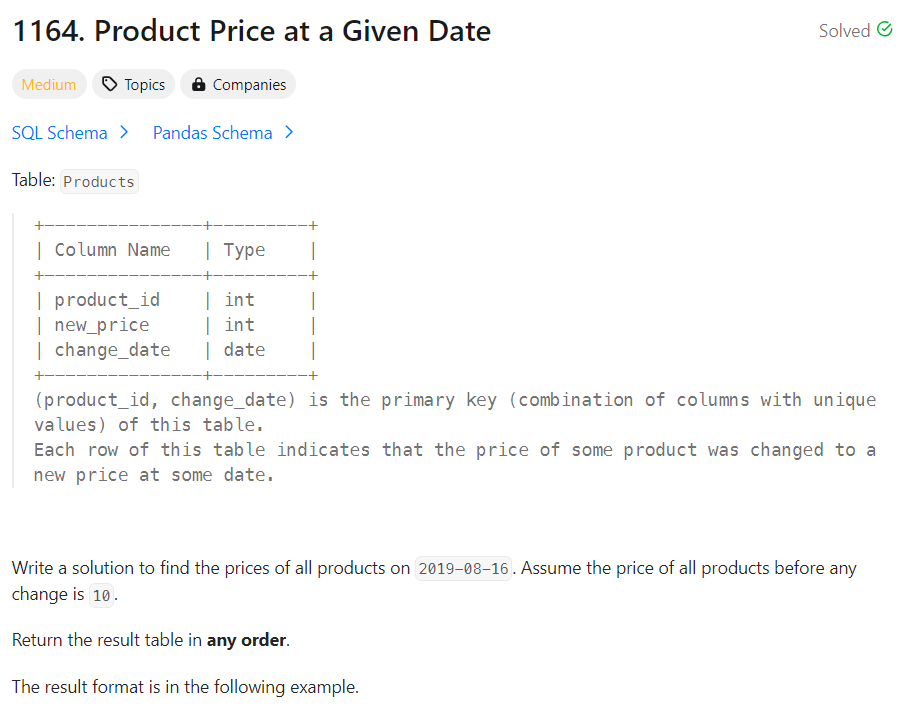The image size is (910, 728).
Task: Click the Medium difficulty badge
Action: click(49, 85)
